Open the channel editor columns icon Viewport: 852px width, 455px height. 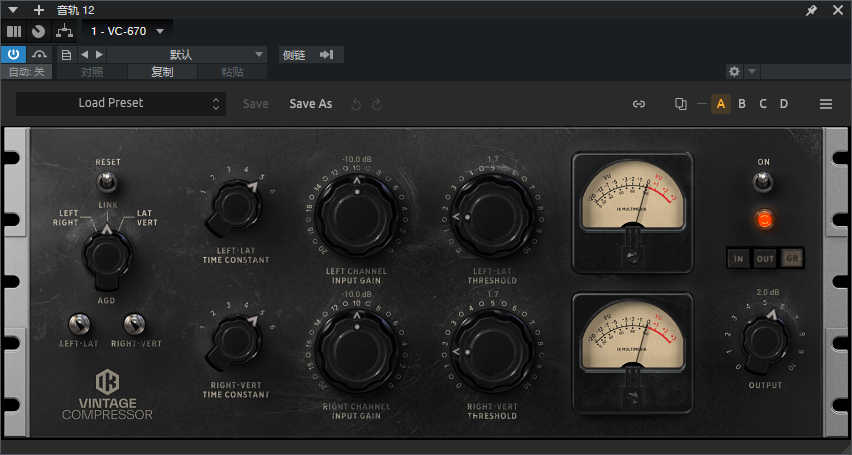[14, 32]
